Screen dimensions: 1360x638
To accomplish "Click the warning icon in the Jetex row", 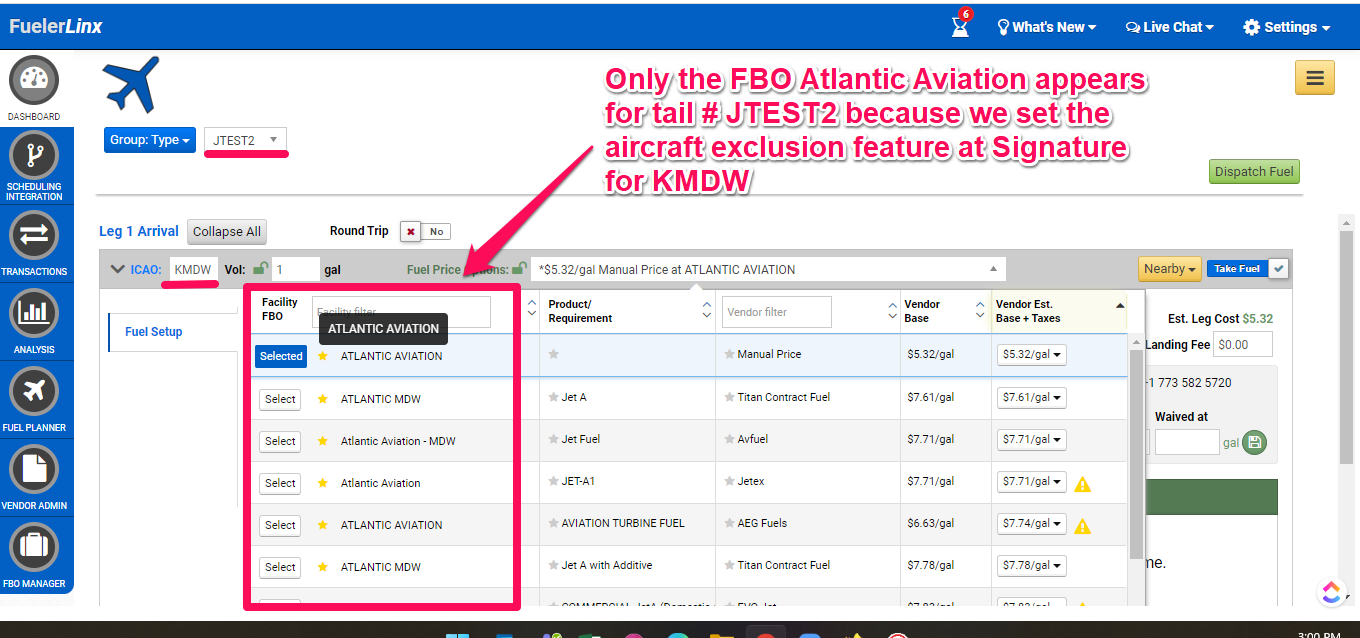I will click(x=1082, y=484).
